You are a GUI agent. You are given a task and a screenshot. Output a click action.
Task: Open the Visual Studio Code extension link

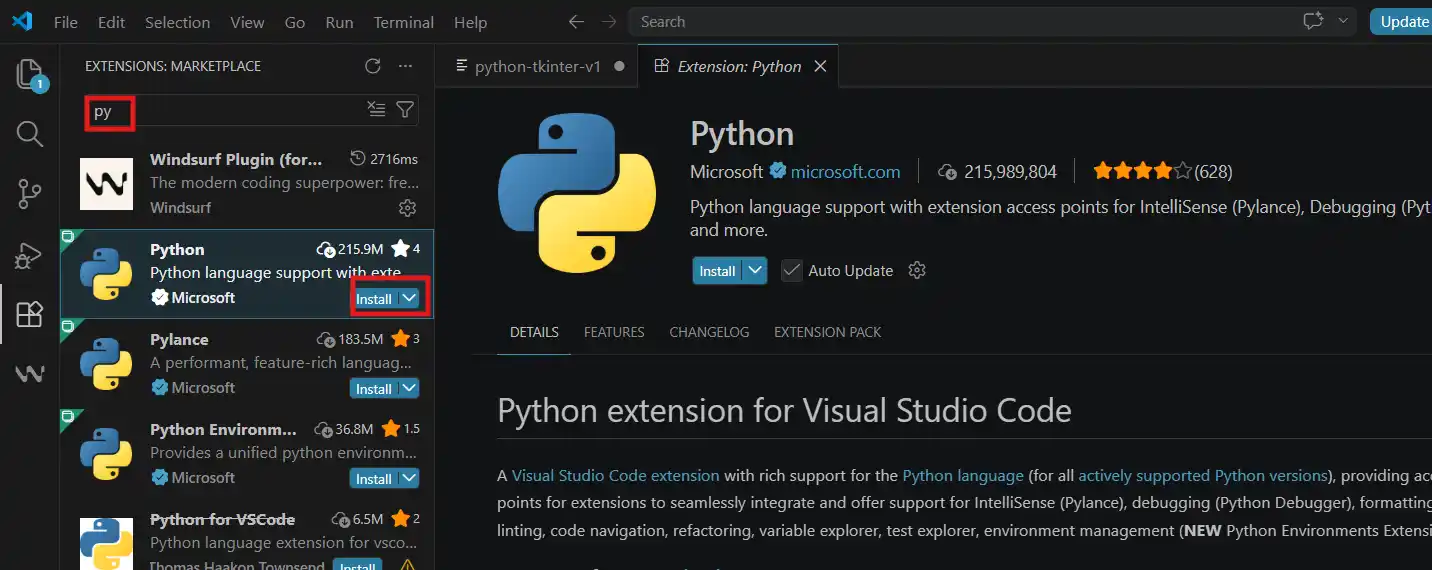(x=615, y=475)
